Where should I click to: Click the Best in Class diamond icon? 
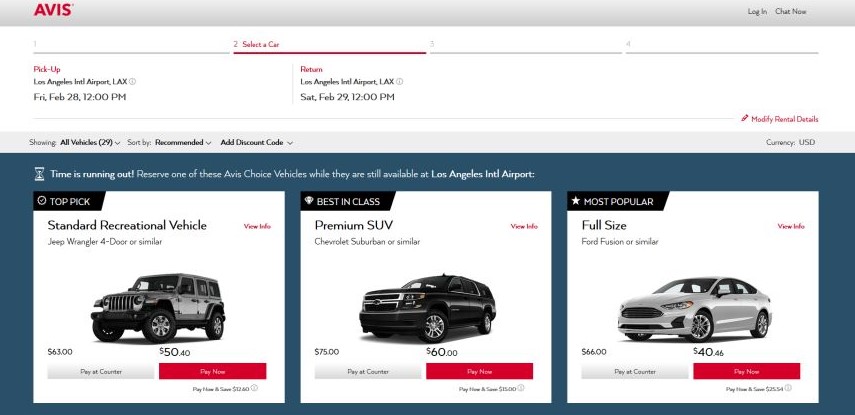pos(309,201)
